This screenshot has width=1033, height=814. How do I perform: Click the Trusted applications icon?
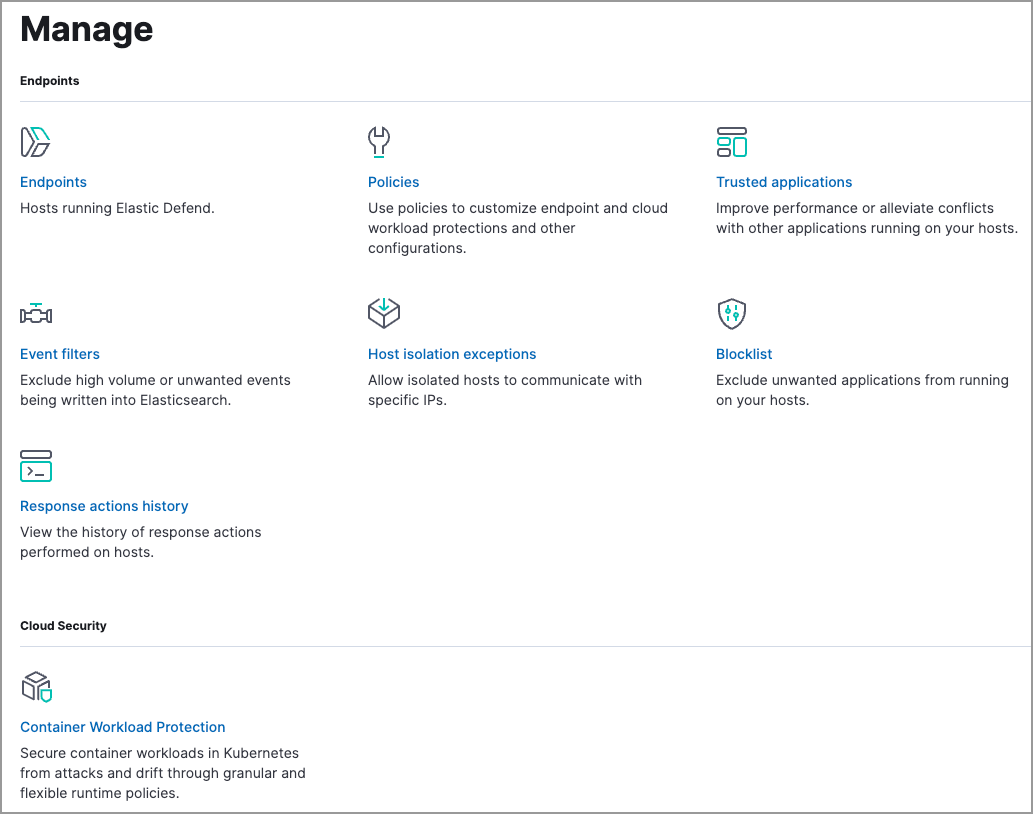pos(730,141)
